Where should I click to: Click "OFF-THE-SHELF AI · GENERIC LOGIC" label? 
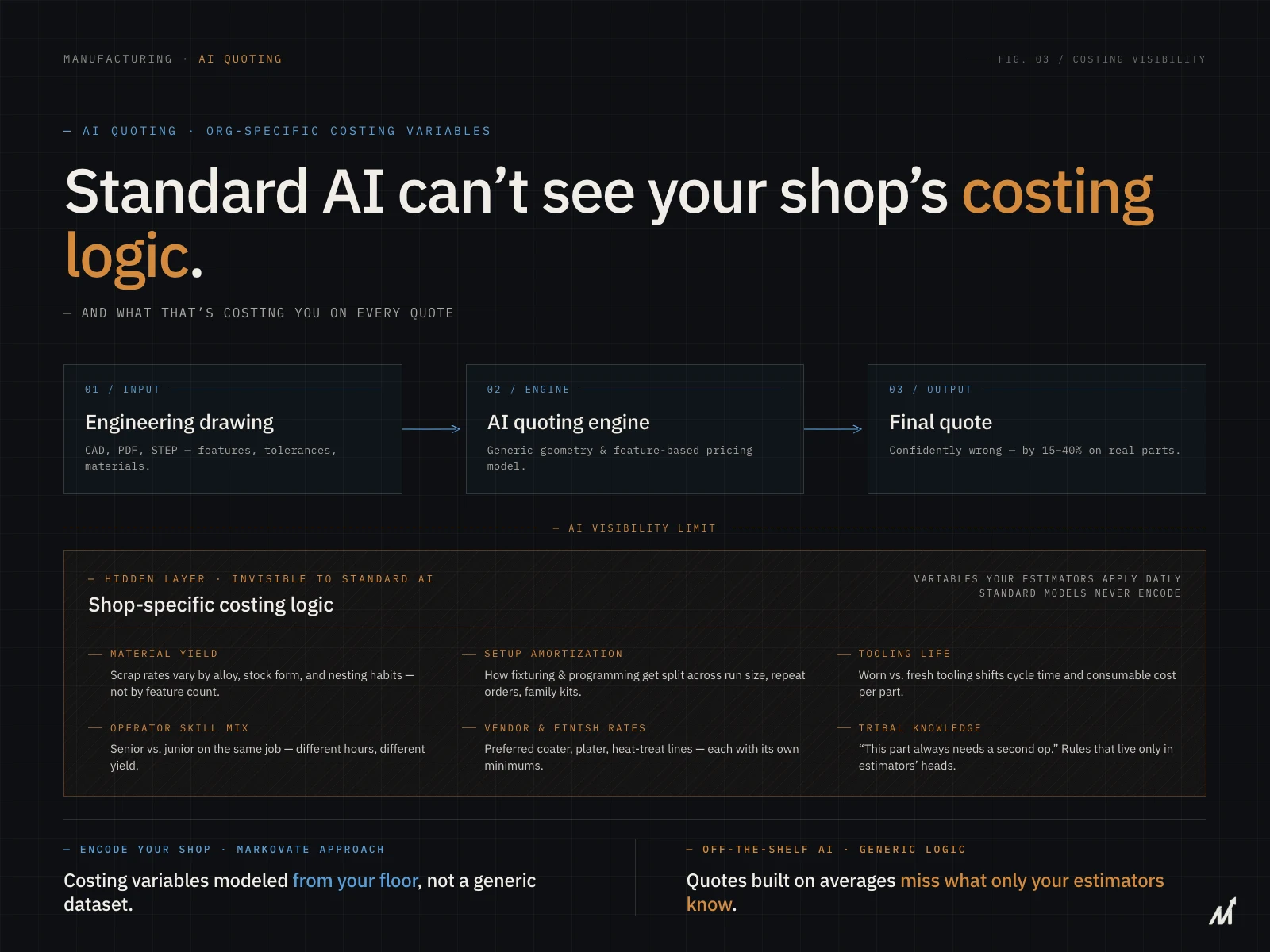coord(833,850)
